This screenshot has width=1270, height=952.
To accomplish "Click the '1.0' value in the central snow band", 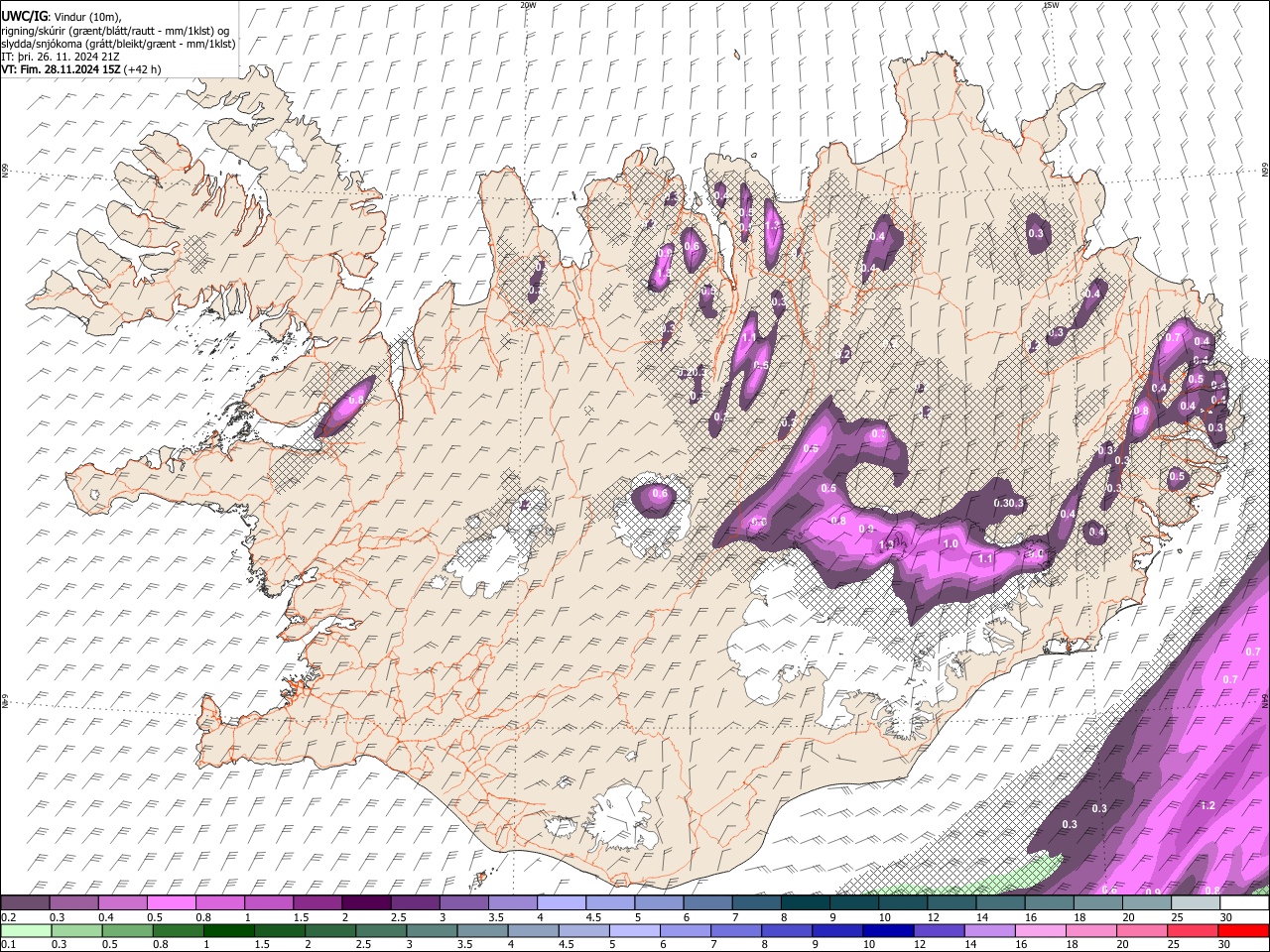I will pyautogui.click(x=951, y=544).
